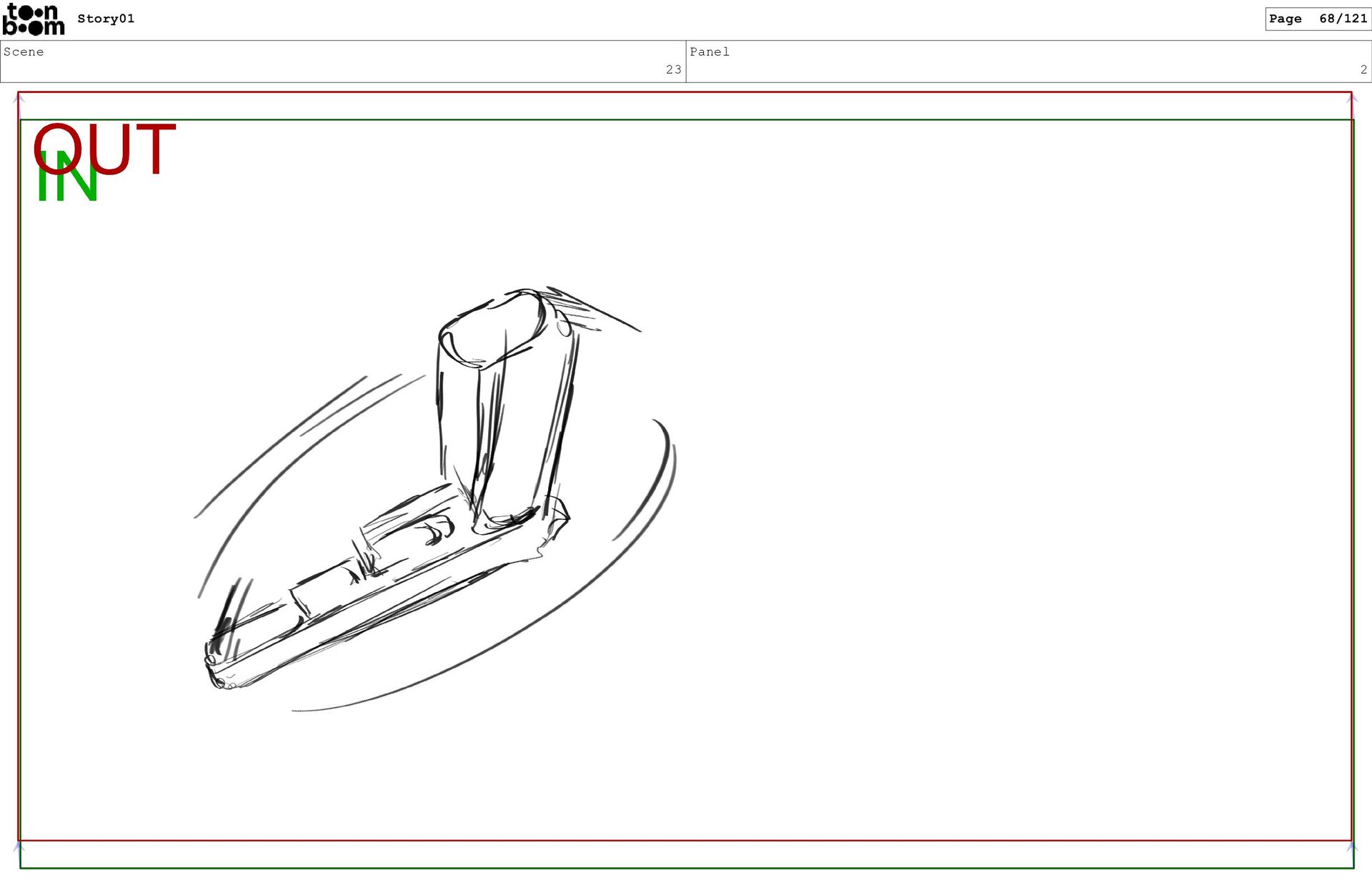This screenshot has width=1372, height=888.
Task: Click the top-right camera corner arrow
Action: (1351, 99)
